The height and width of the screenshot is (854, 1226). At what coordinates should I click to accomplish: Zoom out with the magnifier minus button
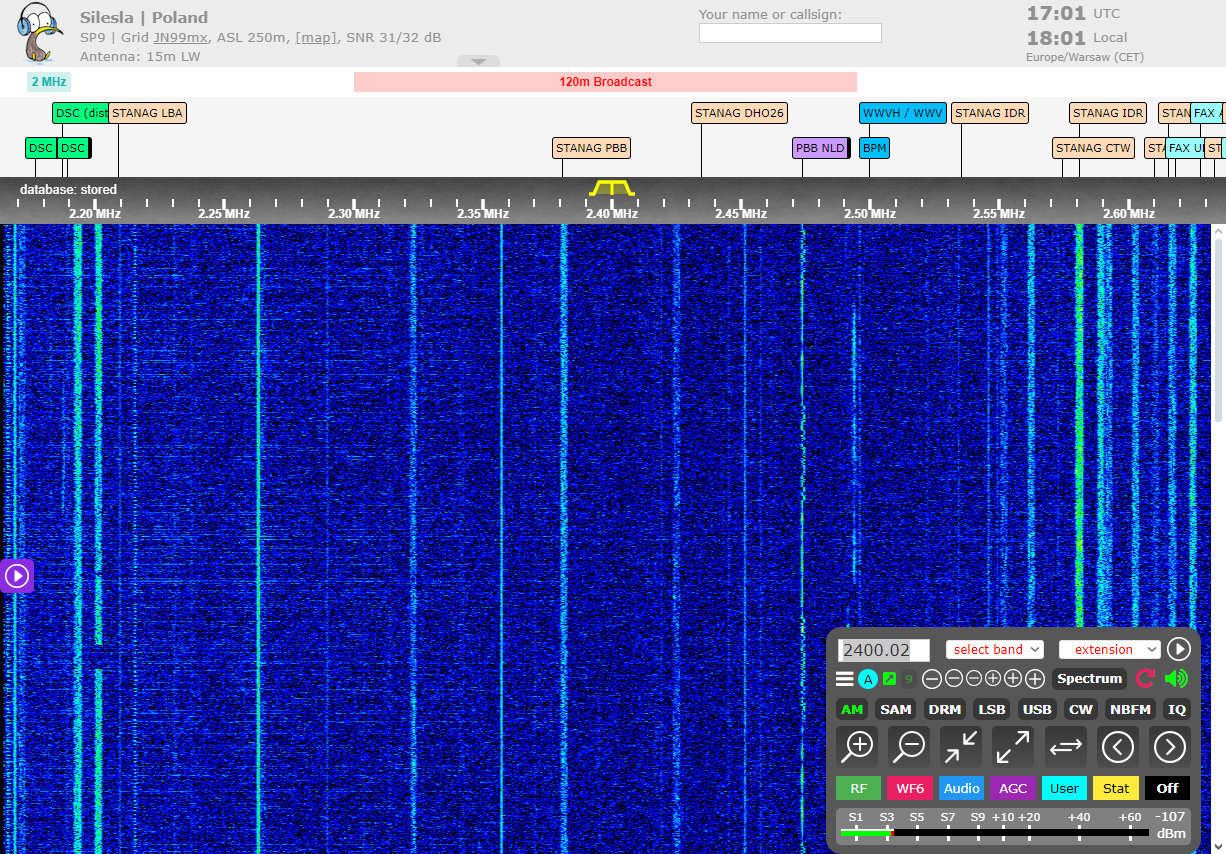point(910,746)
